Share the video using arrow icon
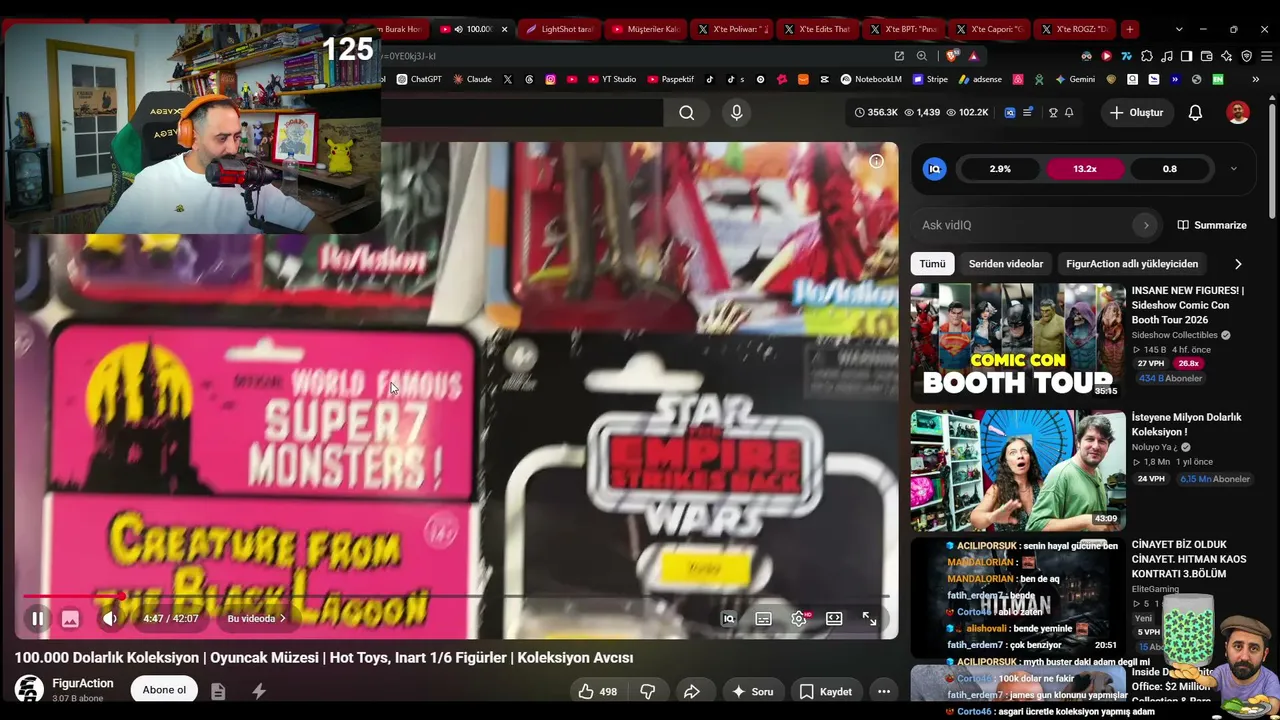The height and width of the screenshot is (720, 1280). (x=691, y=691)
